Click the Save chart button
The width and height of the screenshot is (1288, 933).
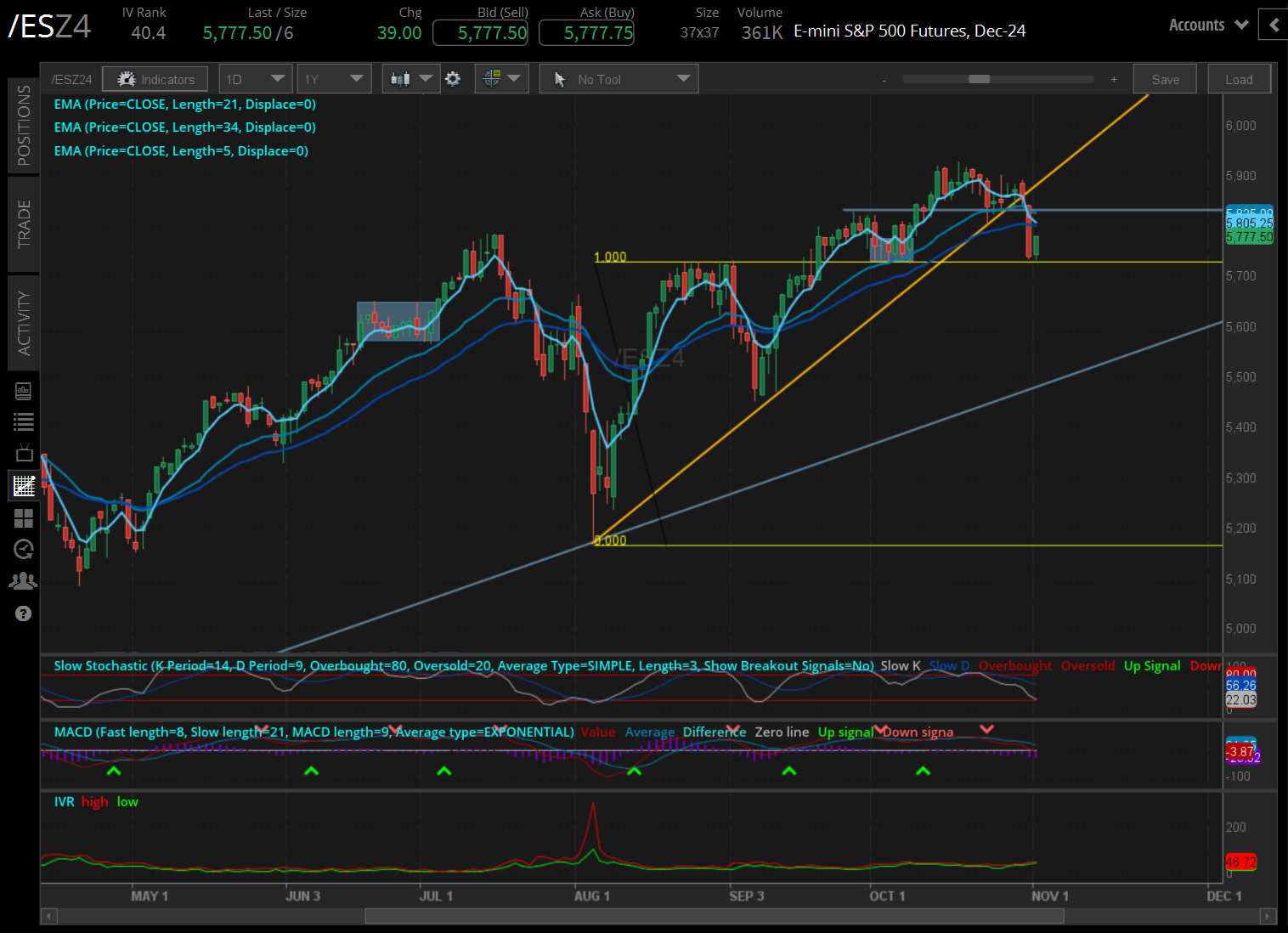click(x=1164, y=78)
